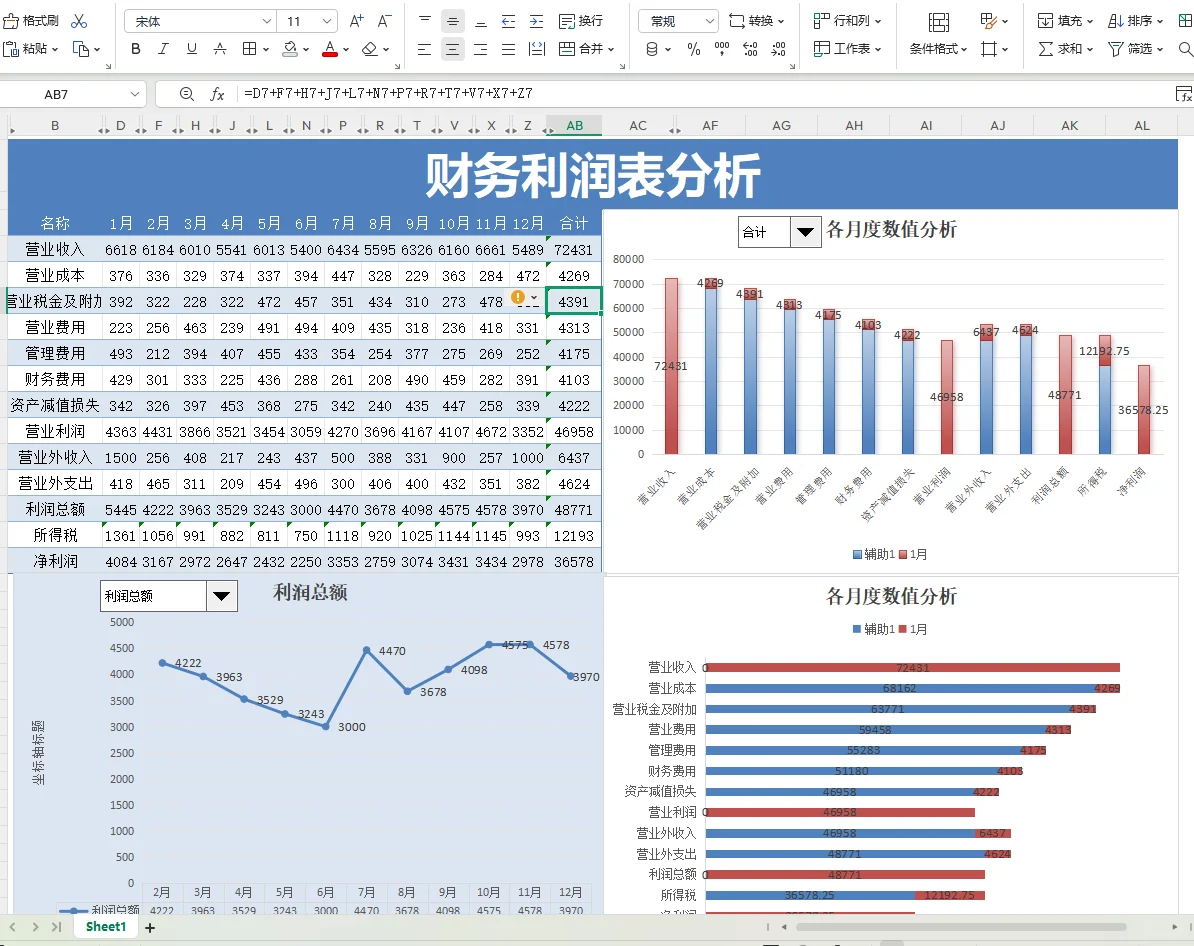The image size is (1194, 946).
Task: Click the Find magnifier icon
Action: click(x=1185, y=50)
